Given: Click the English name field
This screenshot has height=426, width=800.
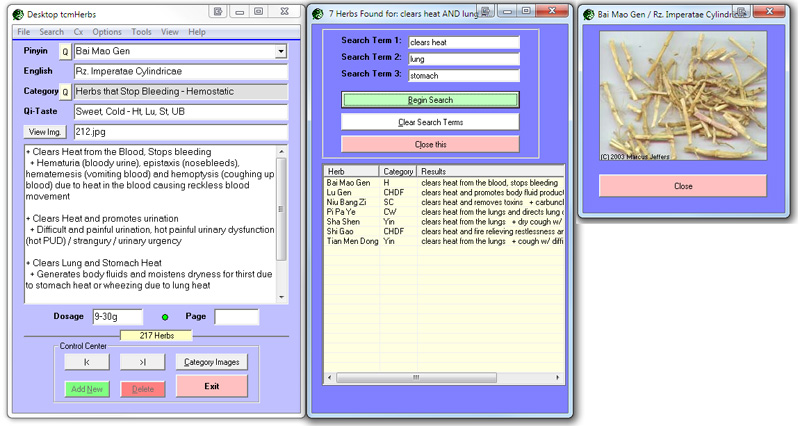Looking at the screenshot, I should [181, 71].
